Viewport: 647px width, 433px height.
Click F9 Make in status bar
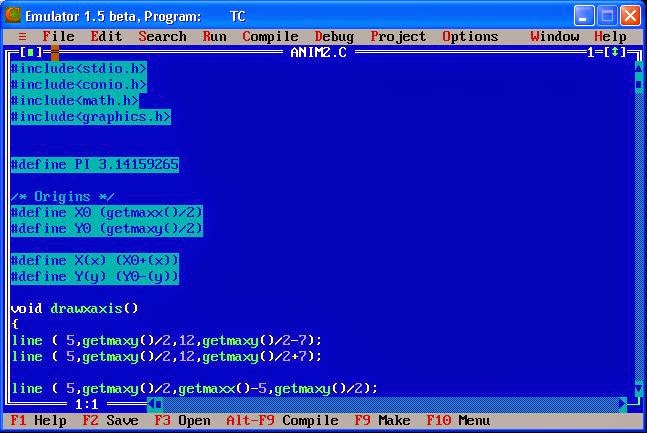pyautogui.click(x=382, y=420)
